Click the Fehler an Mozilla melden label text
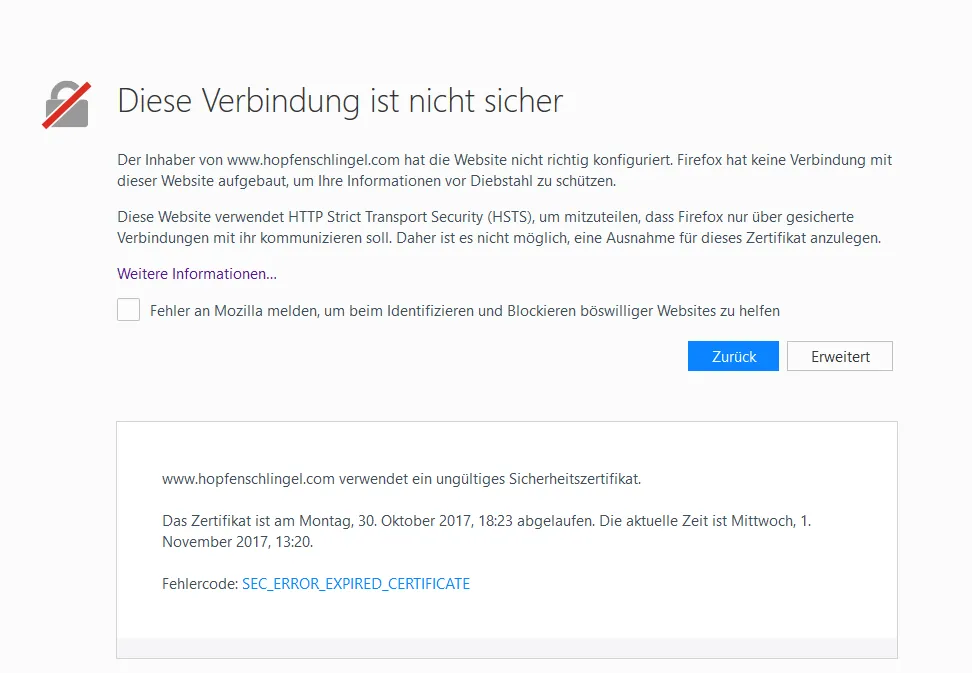This screenshot has height=673, width=972. [x=465, y=310]
